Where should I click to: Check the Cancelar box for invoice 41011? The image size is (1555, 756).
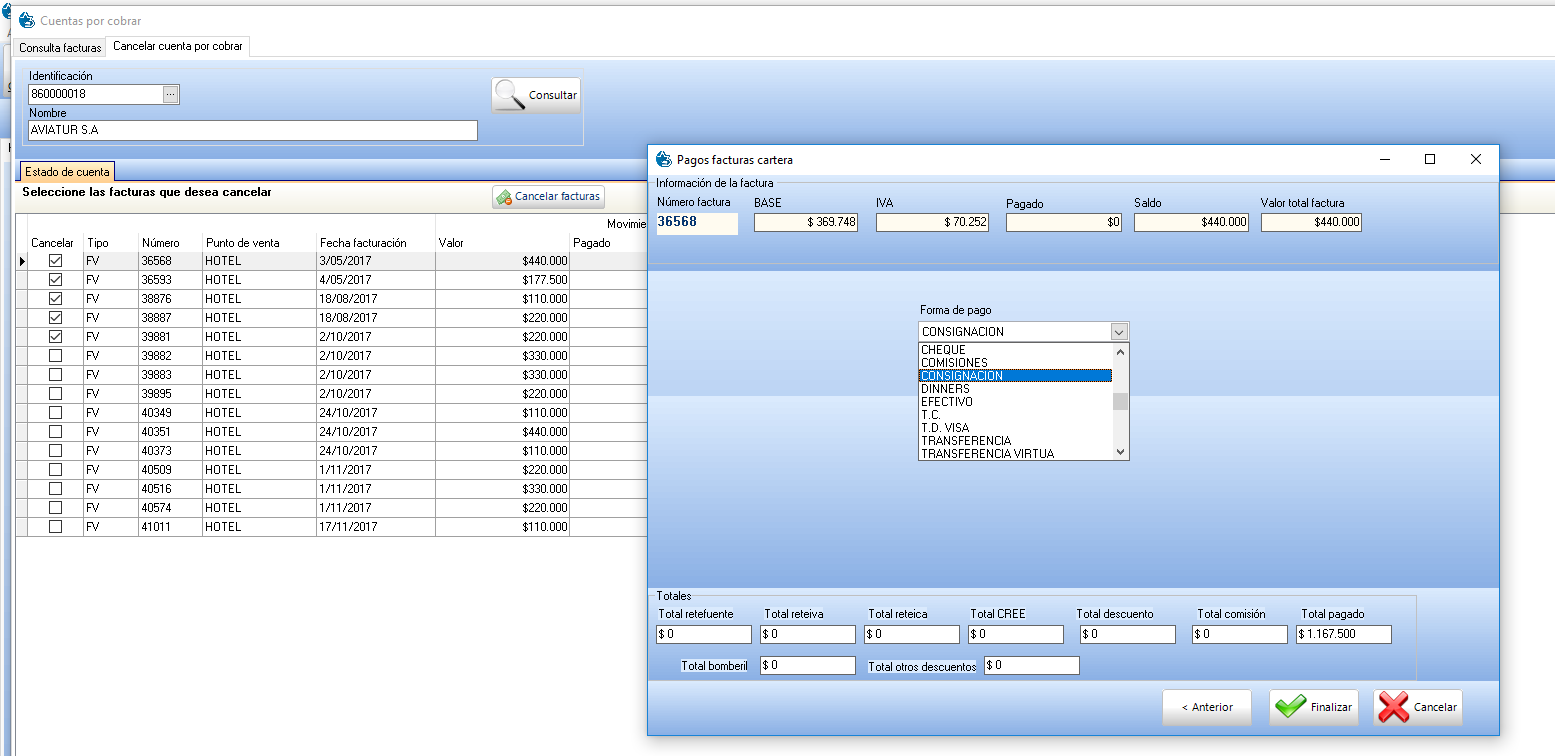[56, 527]
